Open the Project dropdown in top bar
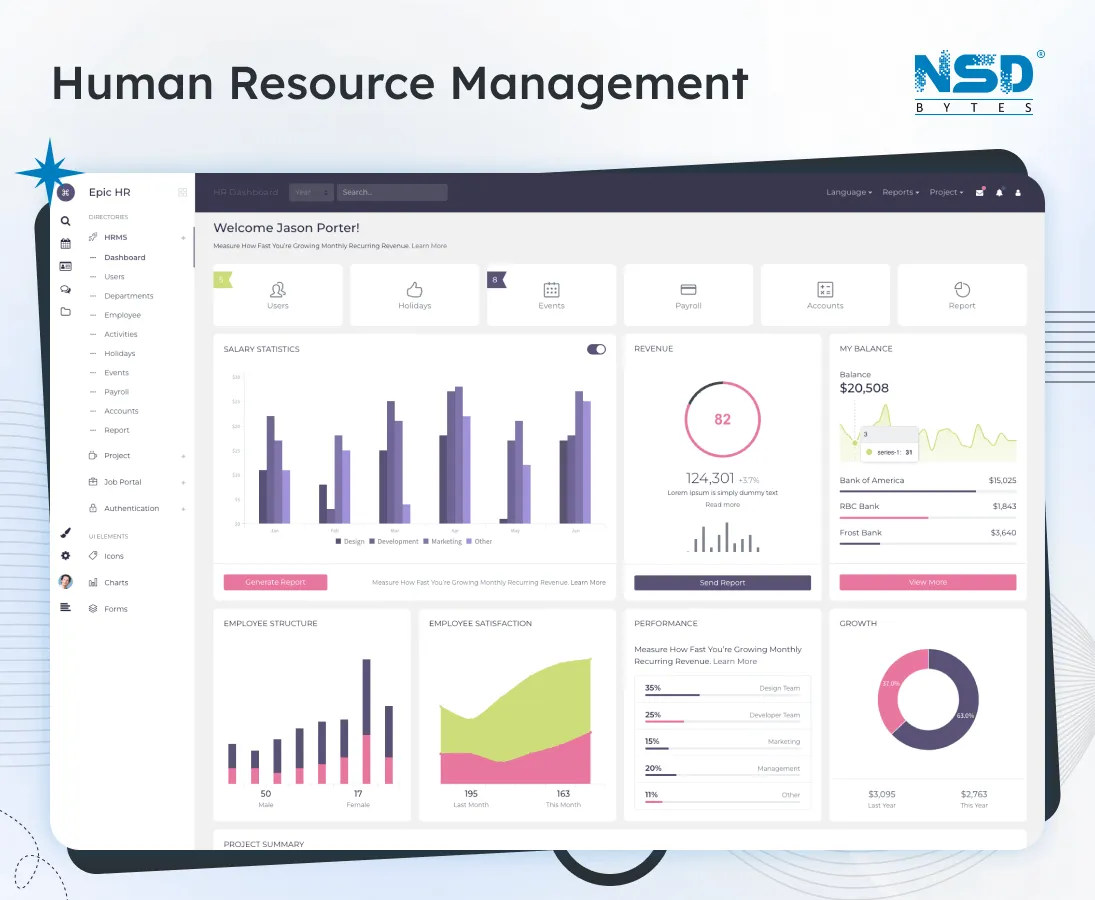 coord(946,192)
